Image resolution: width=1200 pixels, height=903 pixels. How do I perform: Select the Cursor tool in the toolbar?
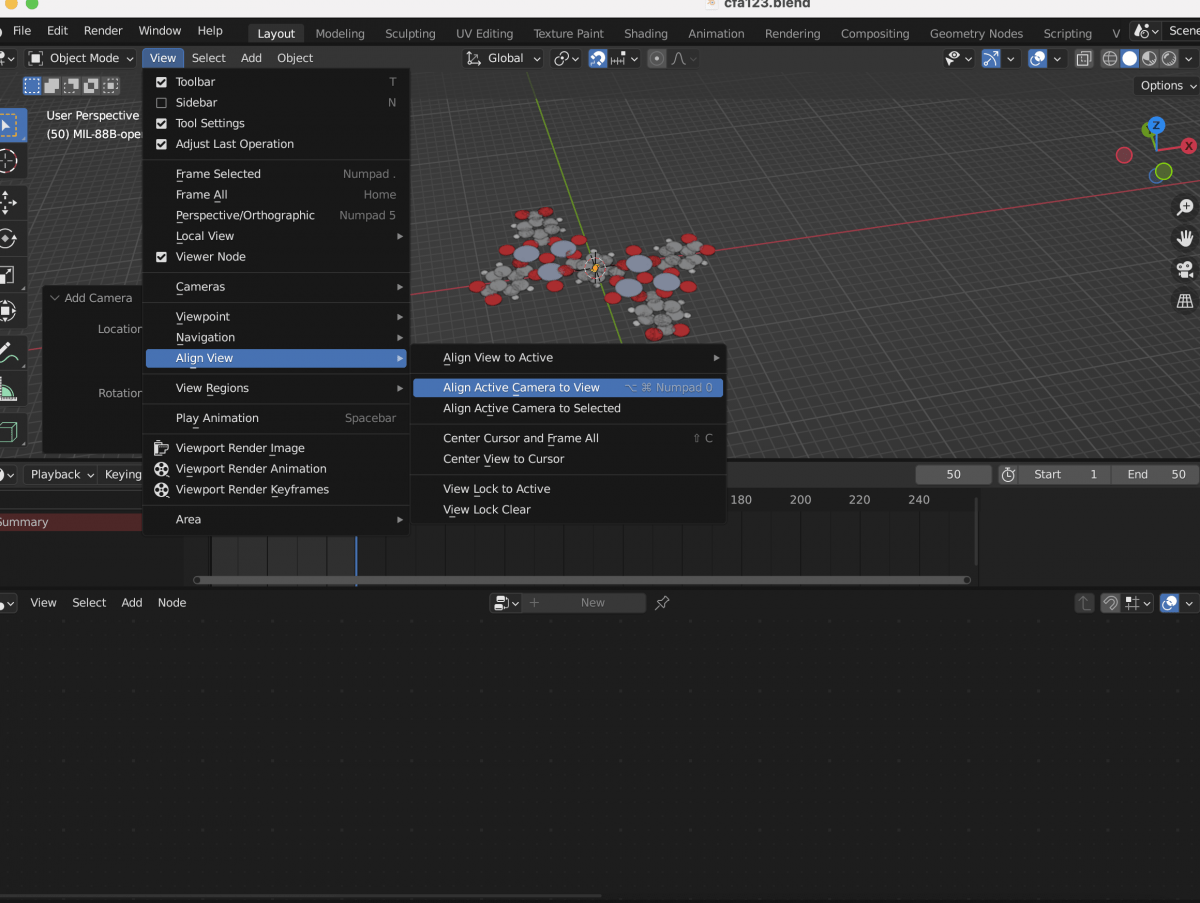click(7, 161)
